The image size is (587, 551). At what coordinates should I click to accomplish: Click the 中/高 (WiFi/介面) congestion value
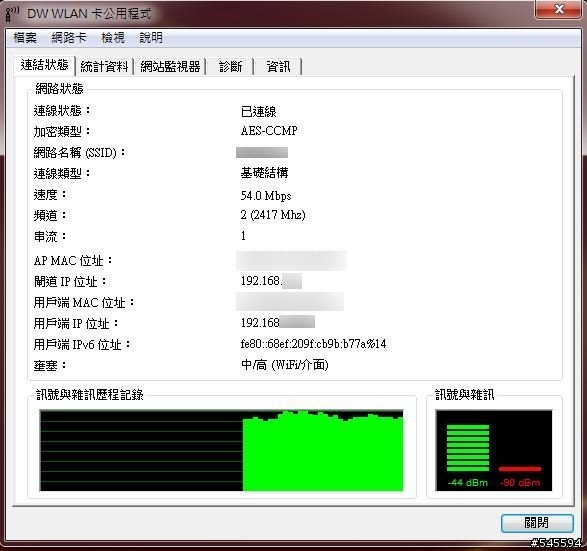pos(285,365)
